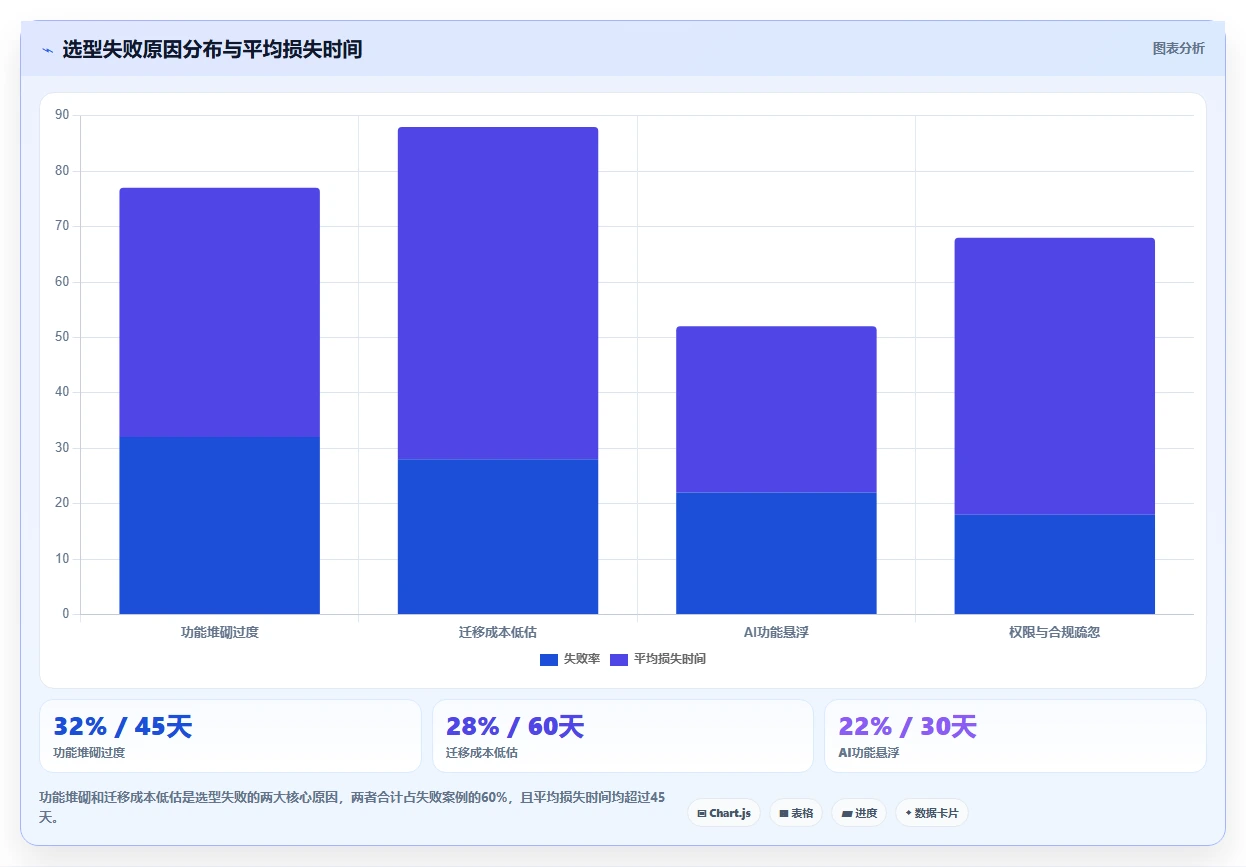Click the y-axis value 50
This screenshot has width=1246, height=867.
(x=62, y=337)
